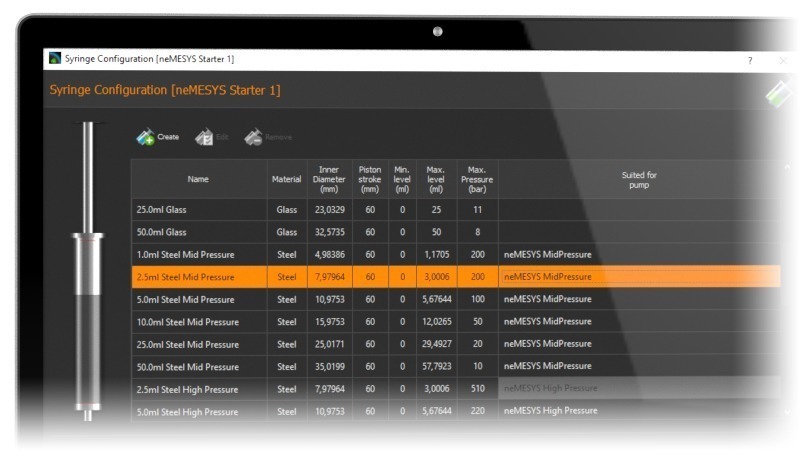Sort by the Material column header
The width and height of the screenshot is (800, 450).
tap(286, 180)
